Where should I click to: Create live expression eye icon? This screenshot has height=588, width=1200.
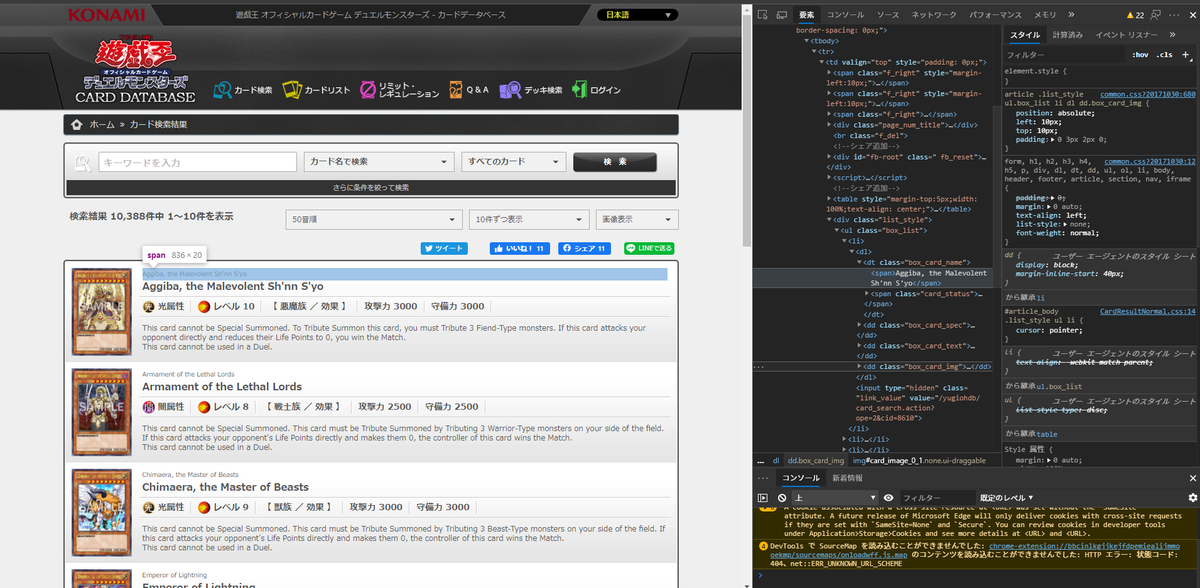click(x=888, y=497)
